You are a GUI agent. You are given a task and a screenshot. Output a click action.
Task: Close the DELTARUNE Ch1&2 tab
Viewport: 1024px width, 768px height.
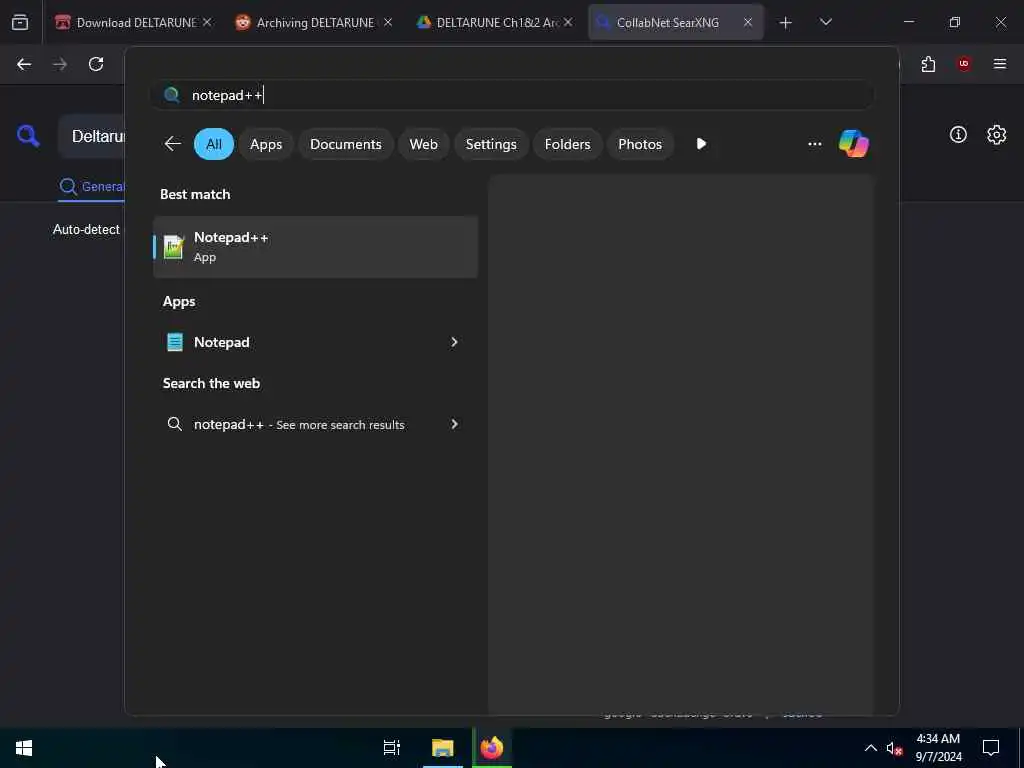(x=568, y=22)
